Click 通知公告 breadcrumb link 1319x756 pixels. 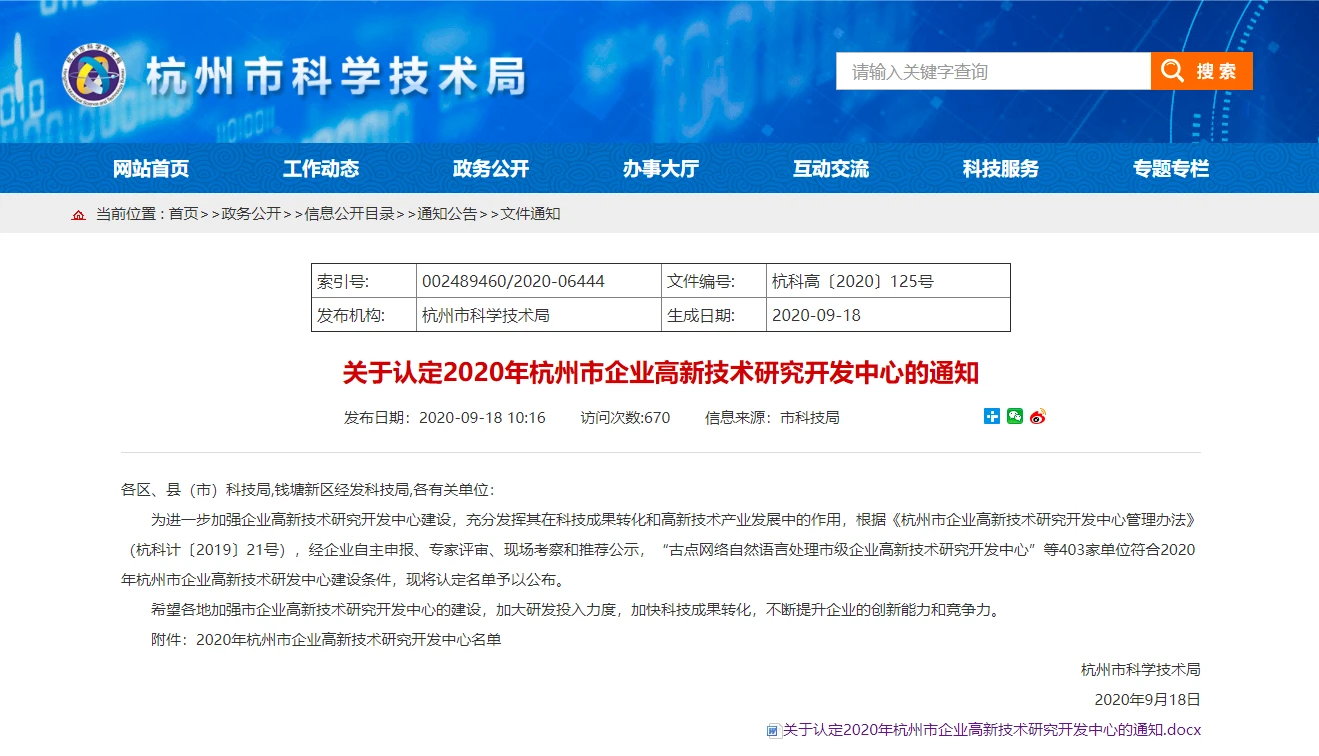[x=447, y=214]
